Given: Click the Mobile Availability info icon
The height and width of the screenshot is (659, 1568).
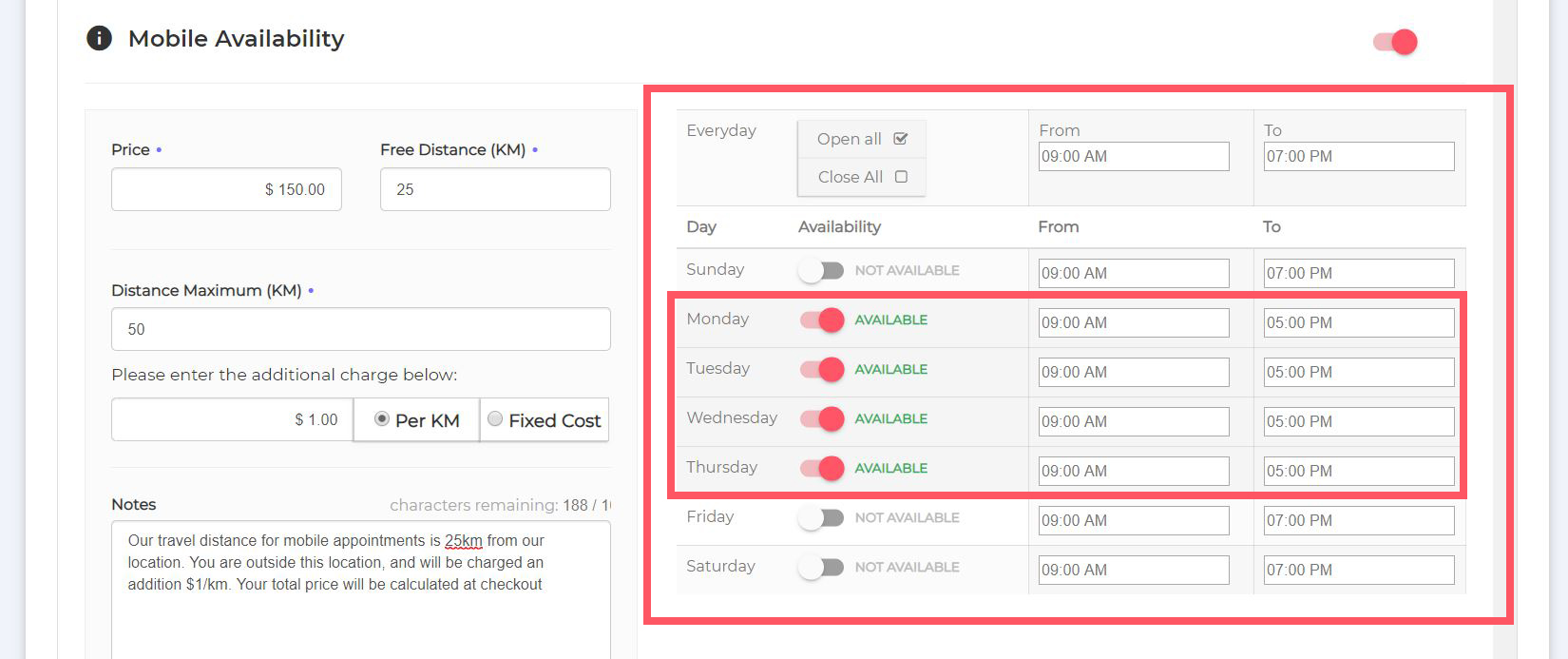Looking at the screenshot, I should click(x=99, y=38).
